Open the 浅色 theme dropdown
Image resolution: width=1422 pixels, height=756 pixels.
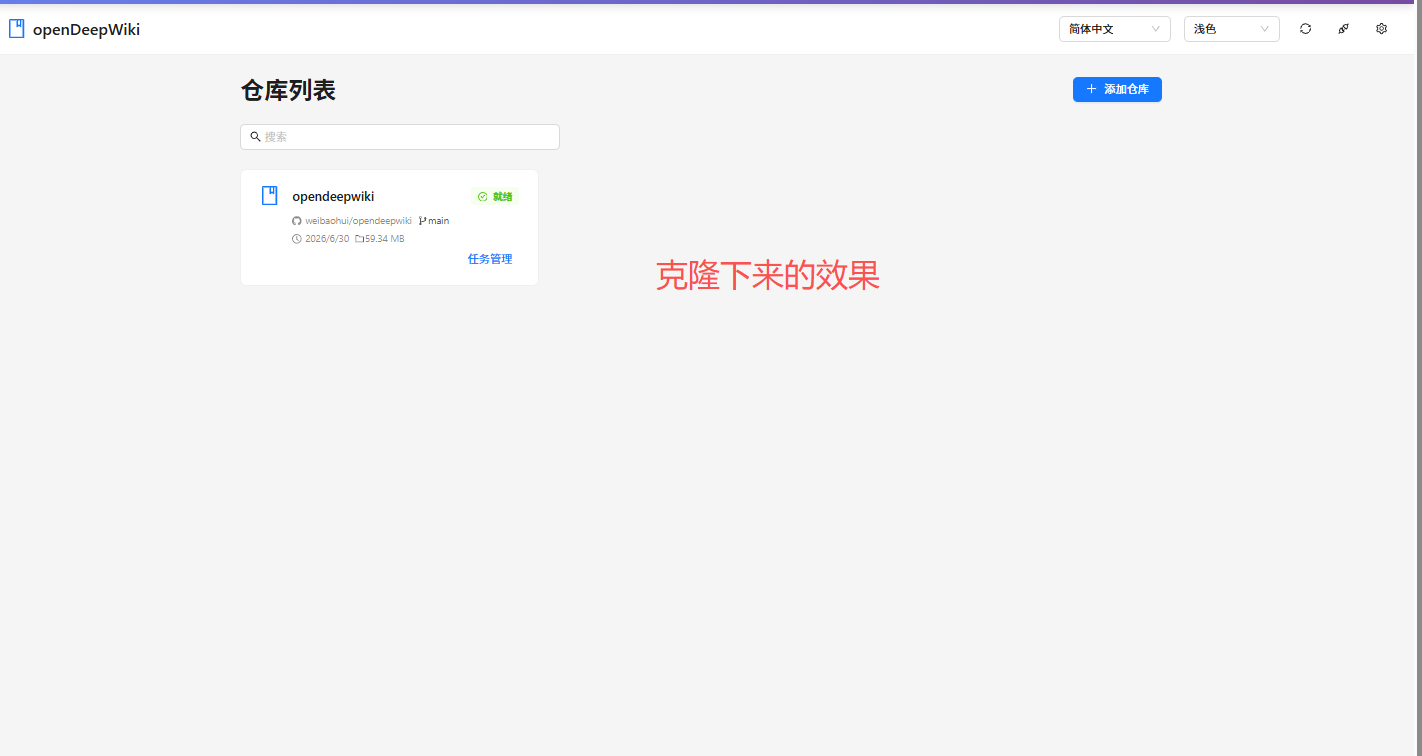click(x=1231, y=29)
